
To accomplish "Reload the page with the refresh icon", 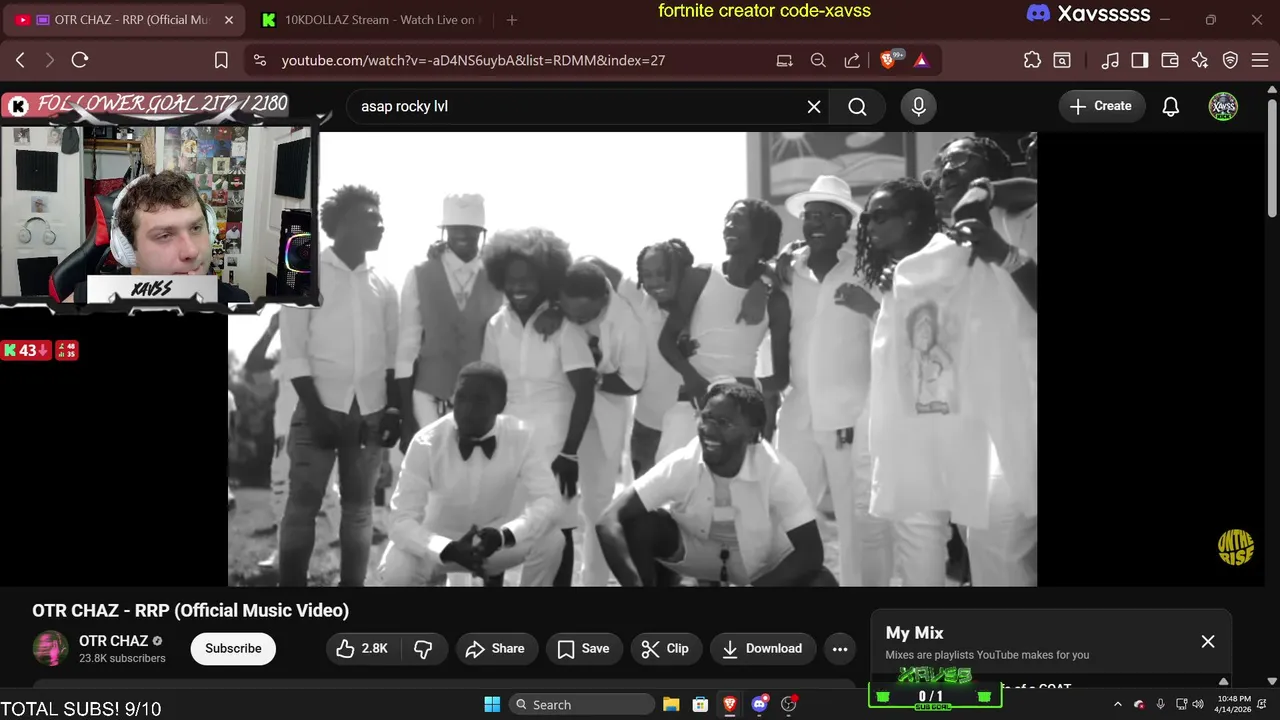I will [x=80, y=60].
